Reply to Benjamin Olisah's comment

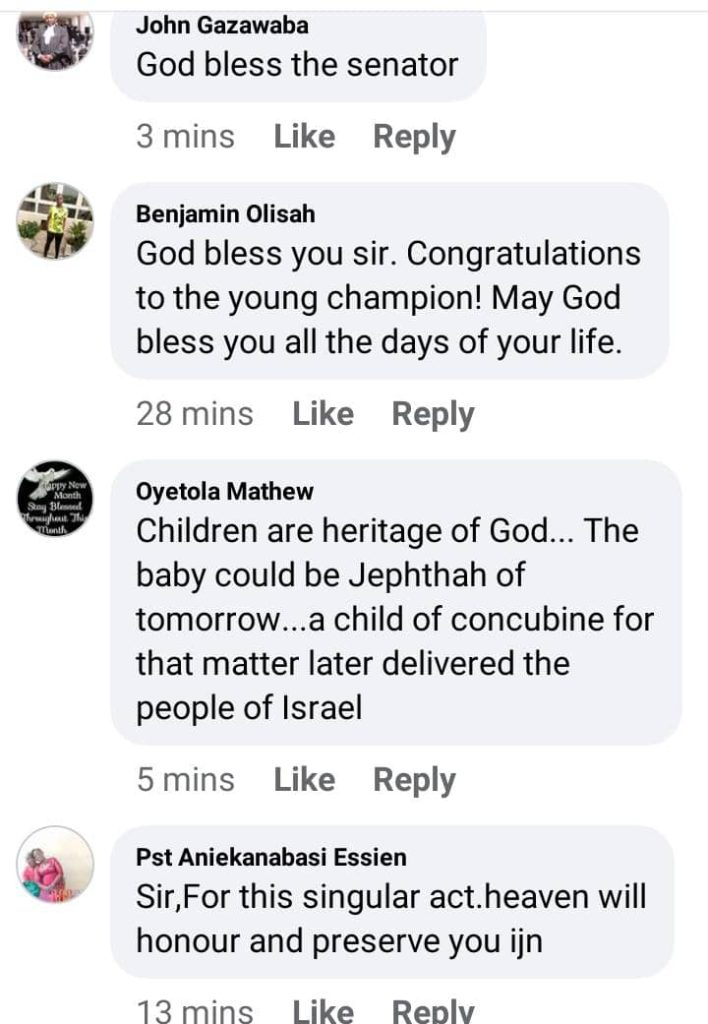[433, 414]
